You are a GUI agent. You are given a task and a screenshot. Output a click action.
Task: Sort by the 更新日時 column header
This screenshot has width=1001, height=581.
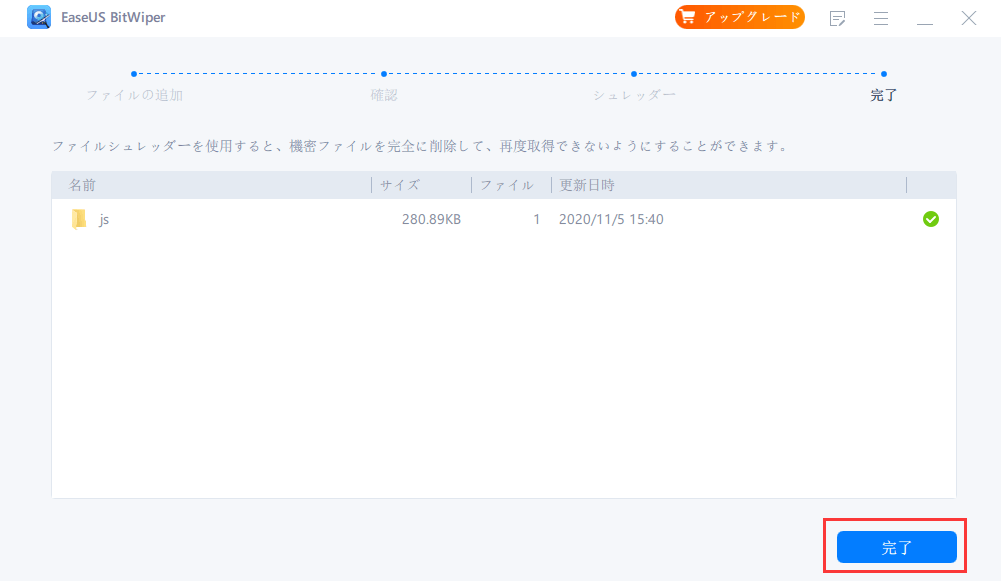(x=587, y=185)
